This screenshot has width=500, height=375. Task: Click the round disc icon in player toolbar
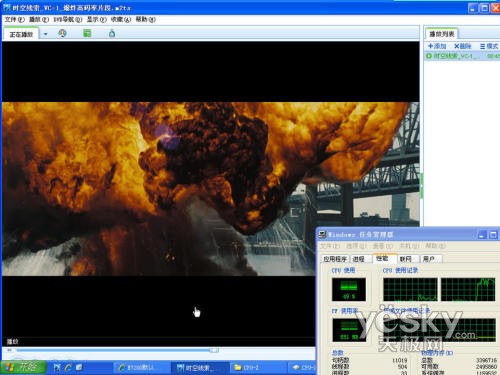(x=62, y=33)
